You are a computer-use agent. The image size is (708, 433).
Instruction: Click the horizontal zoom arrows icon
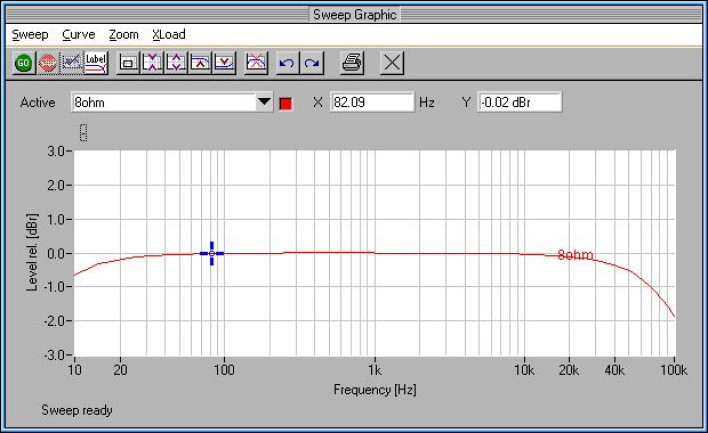(152, 63)
